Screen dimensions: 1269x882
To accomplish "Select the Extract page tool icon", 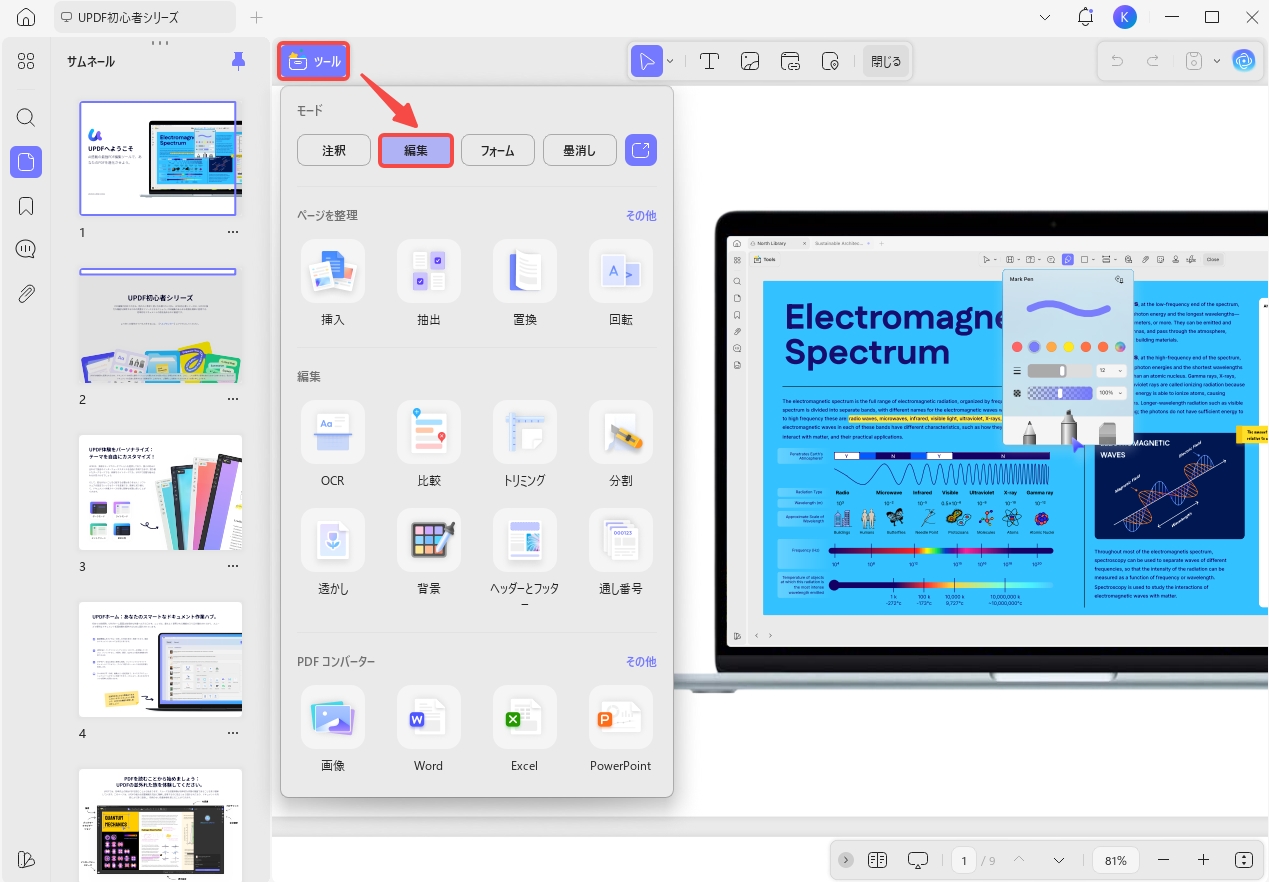I will tap(428, 271).
